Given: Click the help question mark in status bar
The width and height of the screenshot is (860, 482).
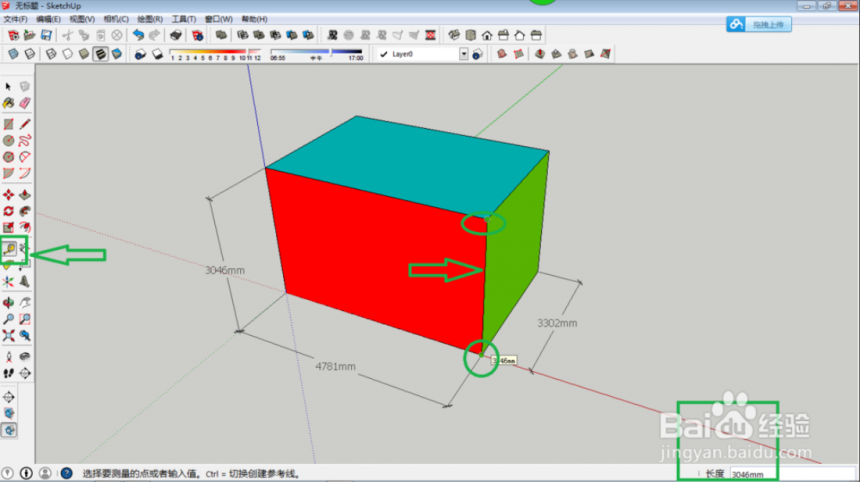Looking at the screenshot, I should [x=66, y=473].
